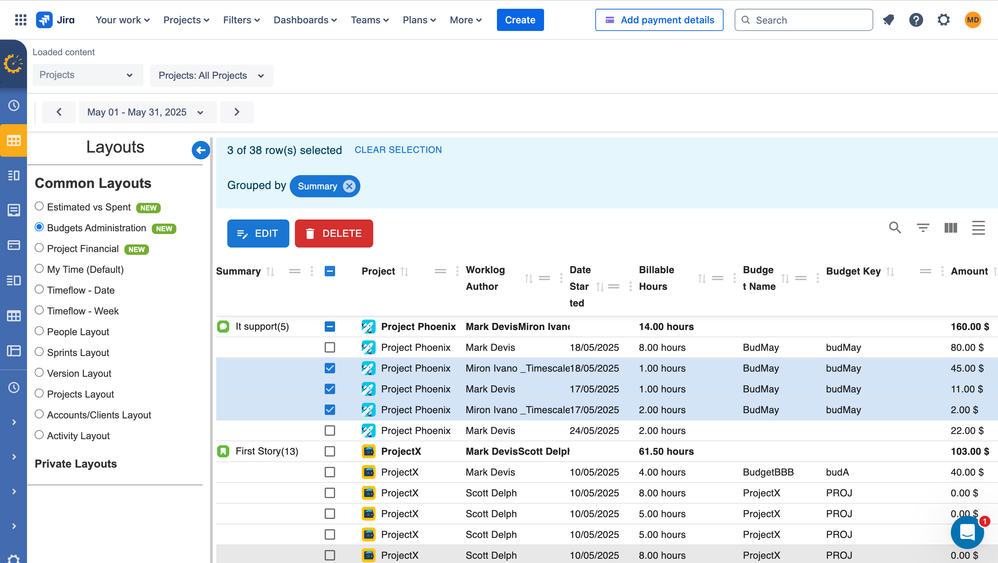The height and width of the screenshot is (563, 998).
Task: Click the red DELETE button
Action: [x=333, y=233]
